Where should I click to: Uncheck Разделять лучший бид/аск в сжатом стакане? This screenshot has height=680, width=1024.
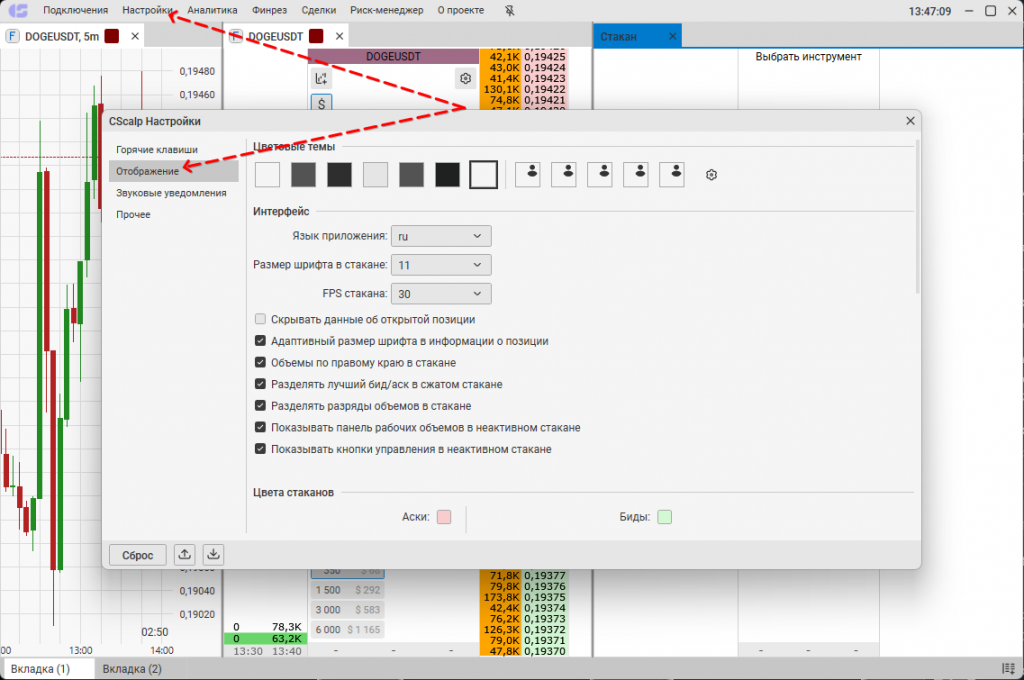[261, 384]
